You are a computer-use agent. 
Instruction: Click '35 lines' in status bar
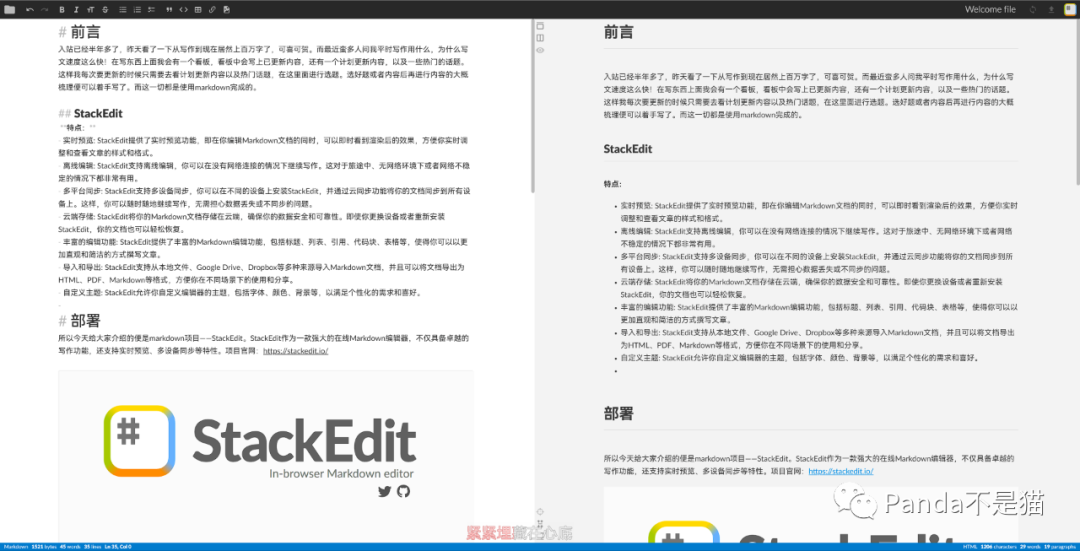click(x=92, y=547)
